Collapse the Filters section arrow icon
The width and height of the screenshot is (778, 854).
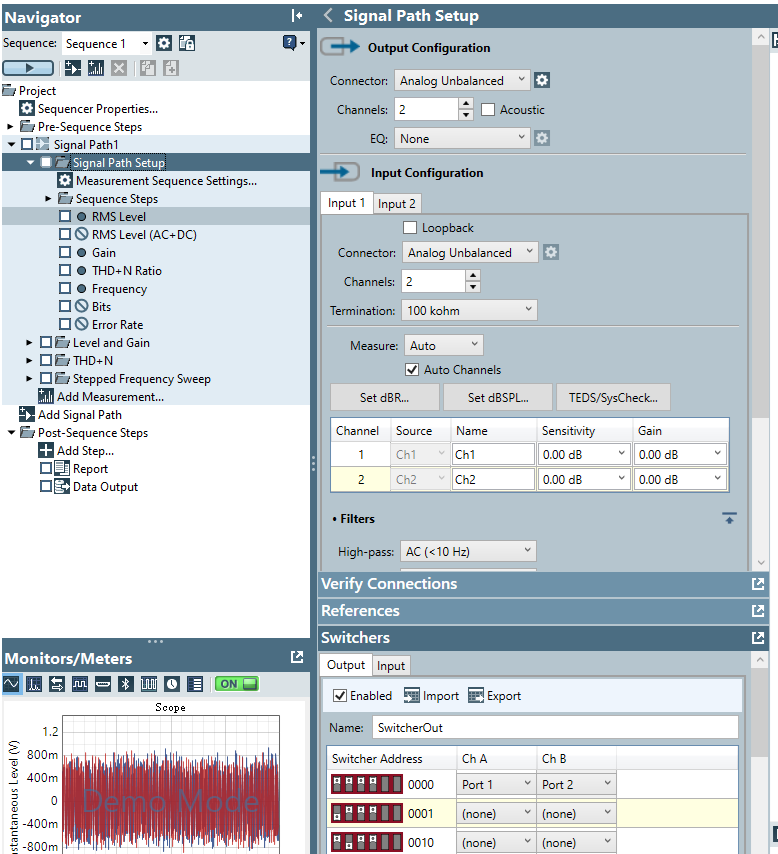[729, 518]
